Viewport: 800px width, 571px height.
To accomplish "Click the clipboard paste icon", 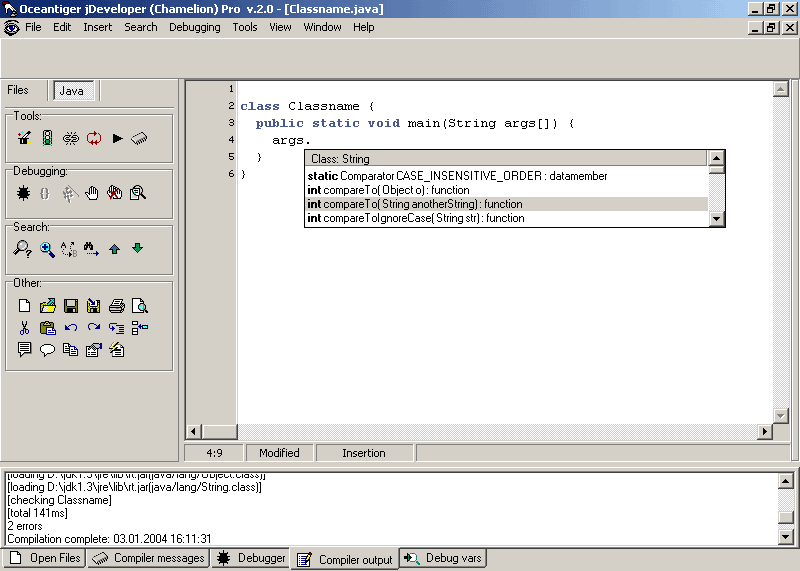I will pos(48,328).
